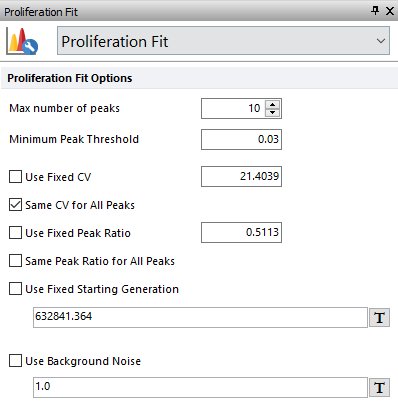This screenshot has height=407, width=398.
Task: Increase max number of peaks
Action: 273,104
